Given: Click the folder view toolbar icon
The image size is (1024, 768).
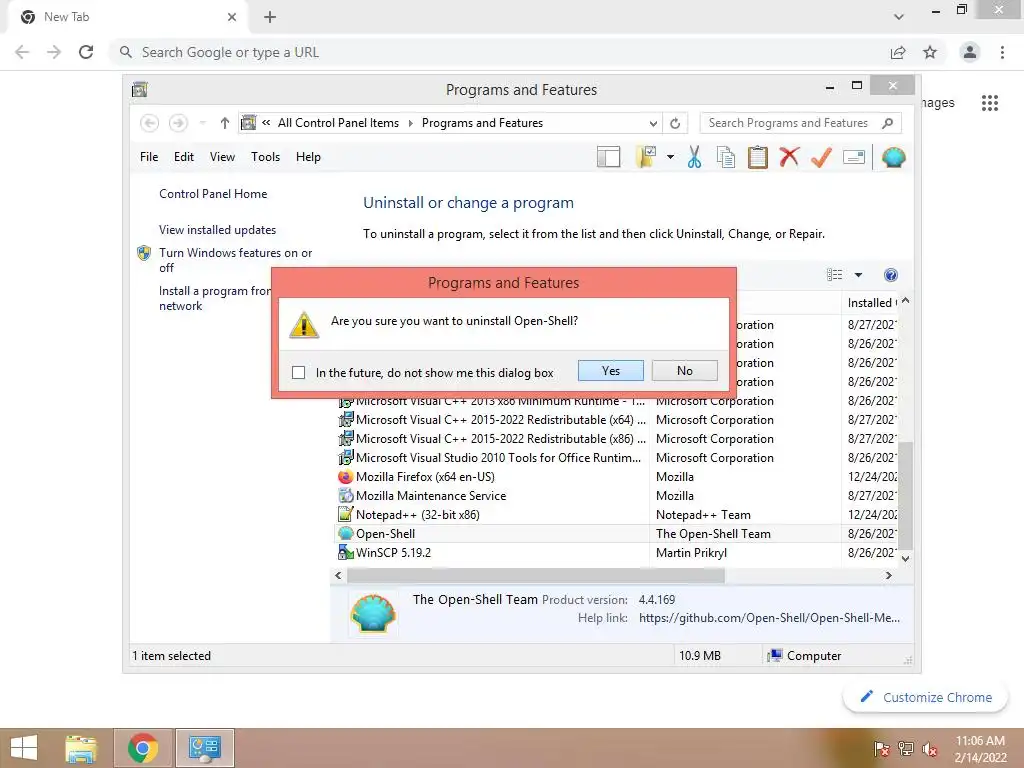Looking at the screenshot, I should tap(647, 157).
